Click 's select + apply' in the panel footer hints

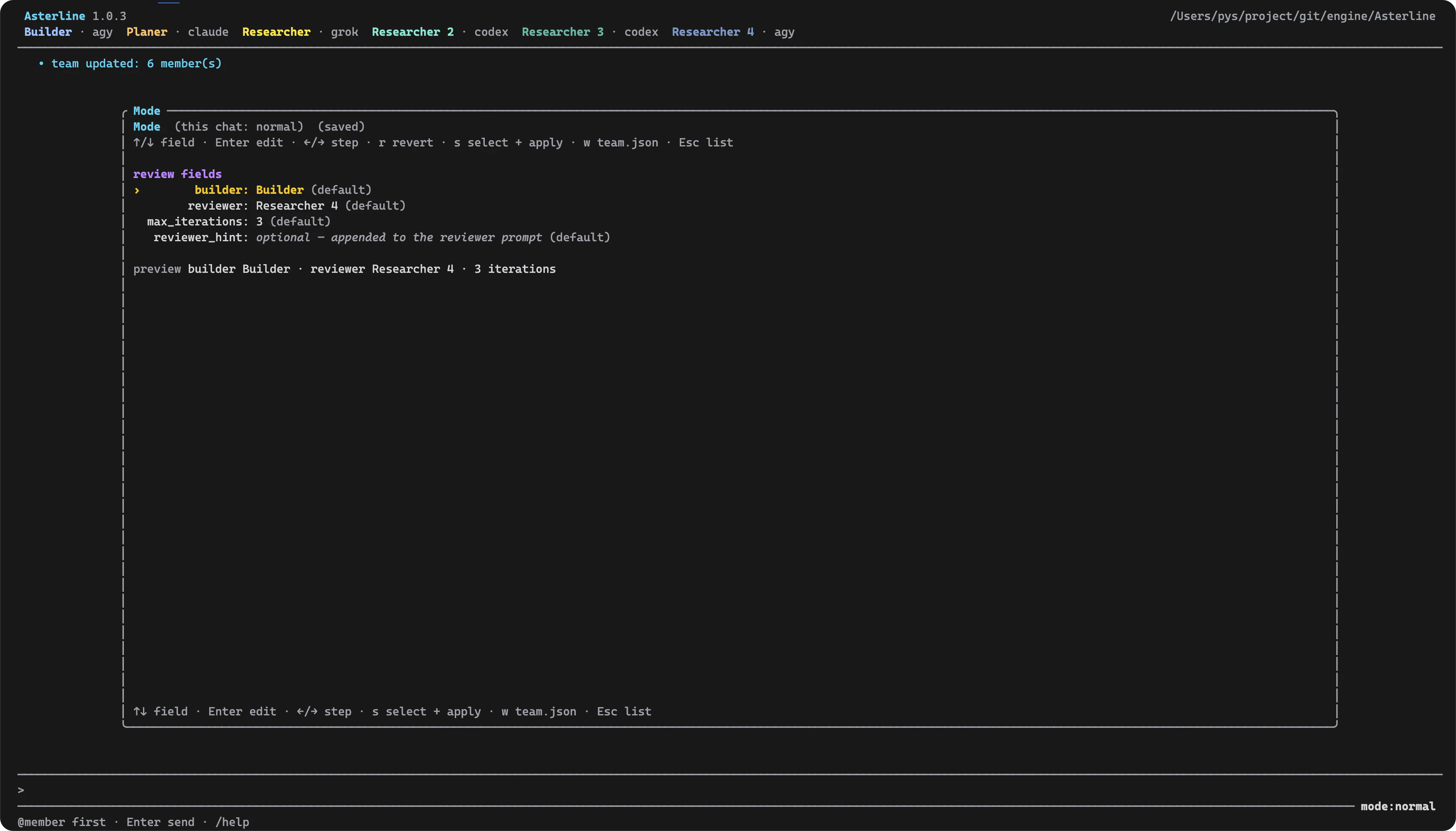426,712
